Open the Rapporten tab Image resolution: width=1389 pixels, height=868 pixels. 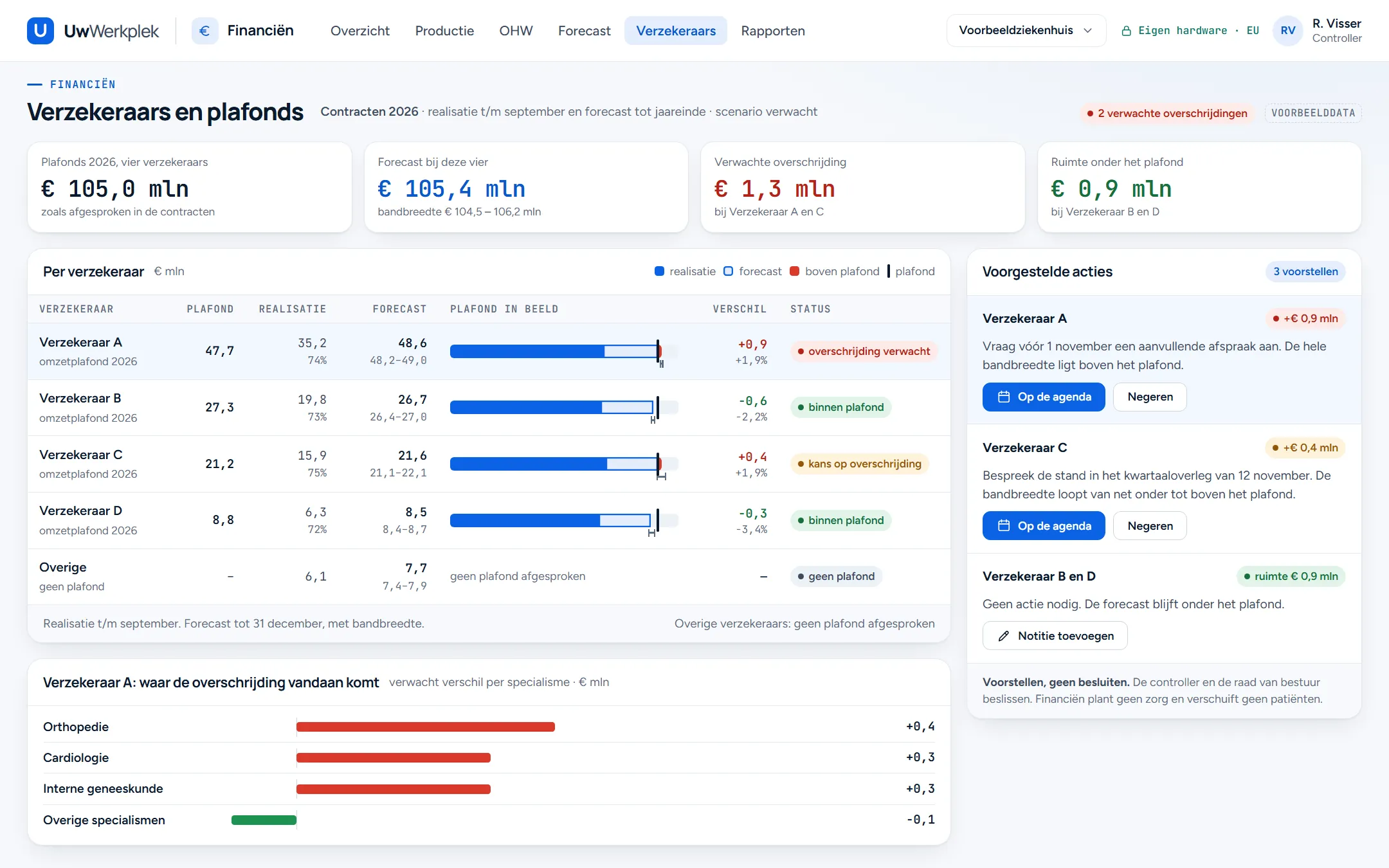click(772, 30)
